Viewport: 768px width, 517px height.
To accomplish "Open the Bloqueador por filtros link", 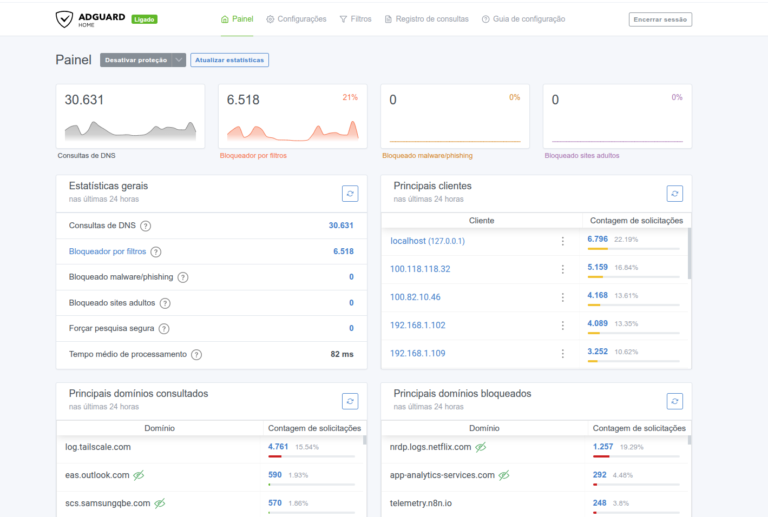I will pos(107,251).
